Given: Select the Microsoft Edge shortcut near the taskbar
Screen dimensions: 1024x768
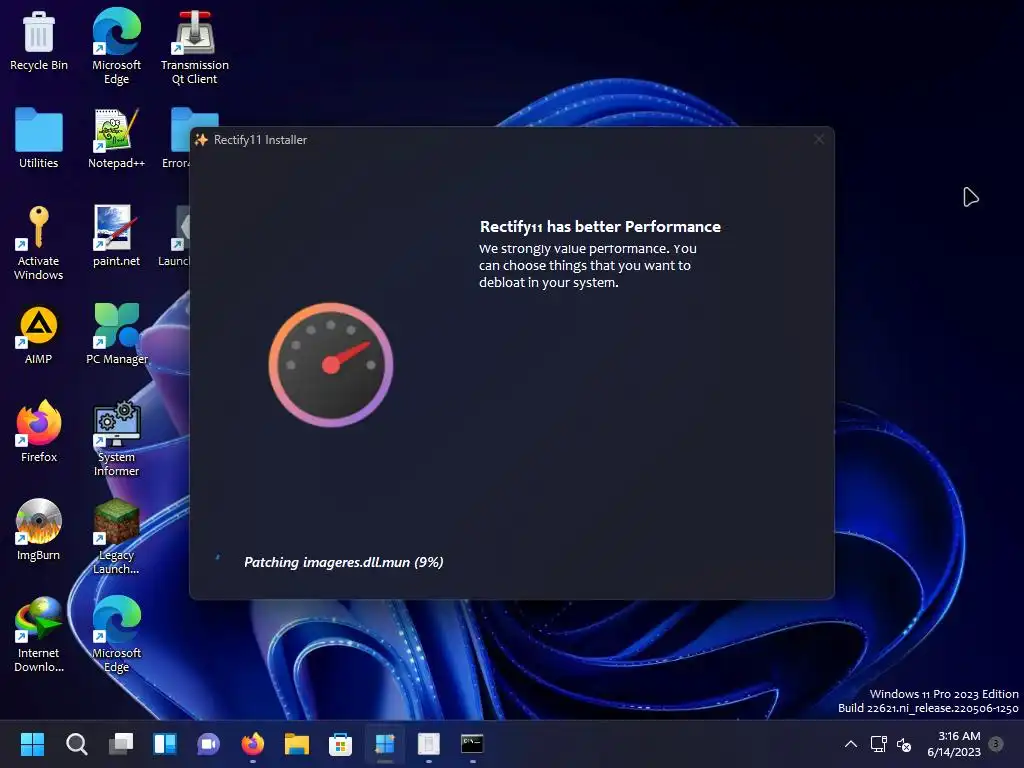Looking at the screenshot, I should pos(116,635).
